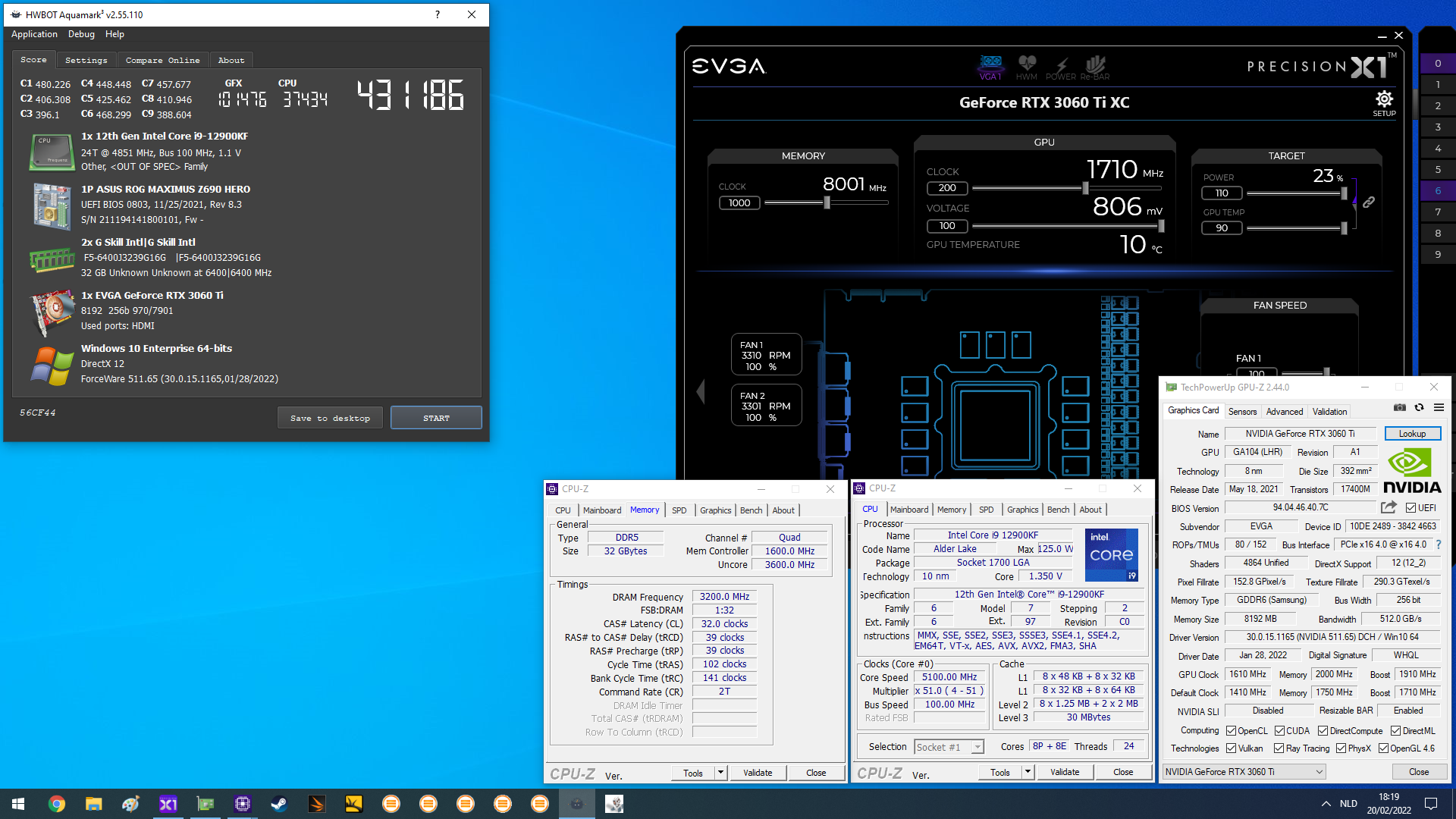Open 3DMark from the taskbar
1456x819 pixels.
[316, 804]
